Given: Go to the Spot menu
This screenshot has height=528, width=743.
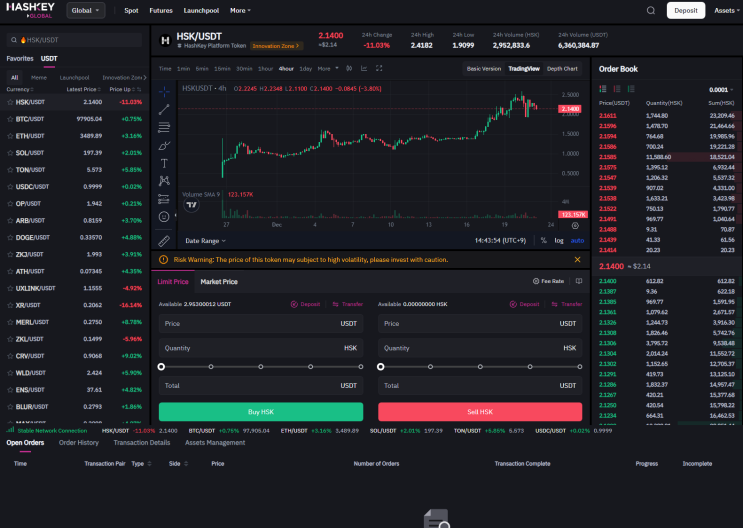Looking at the screenshot, I should 131,10.
